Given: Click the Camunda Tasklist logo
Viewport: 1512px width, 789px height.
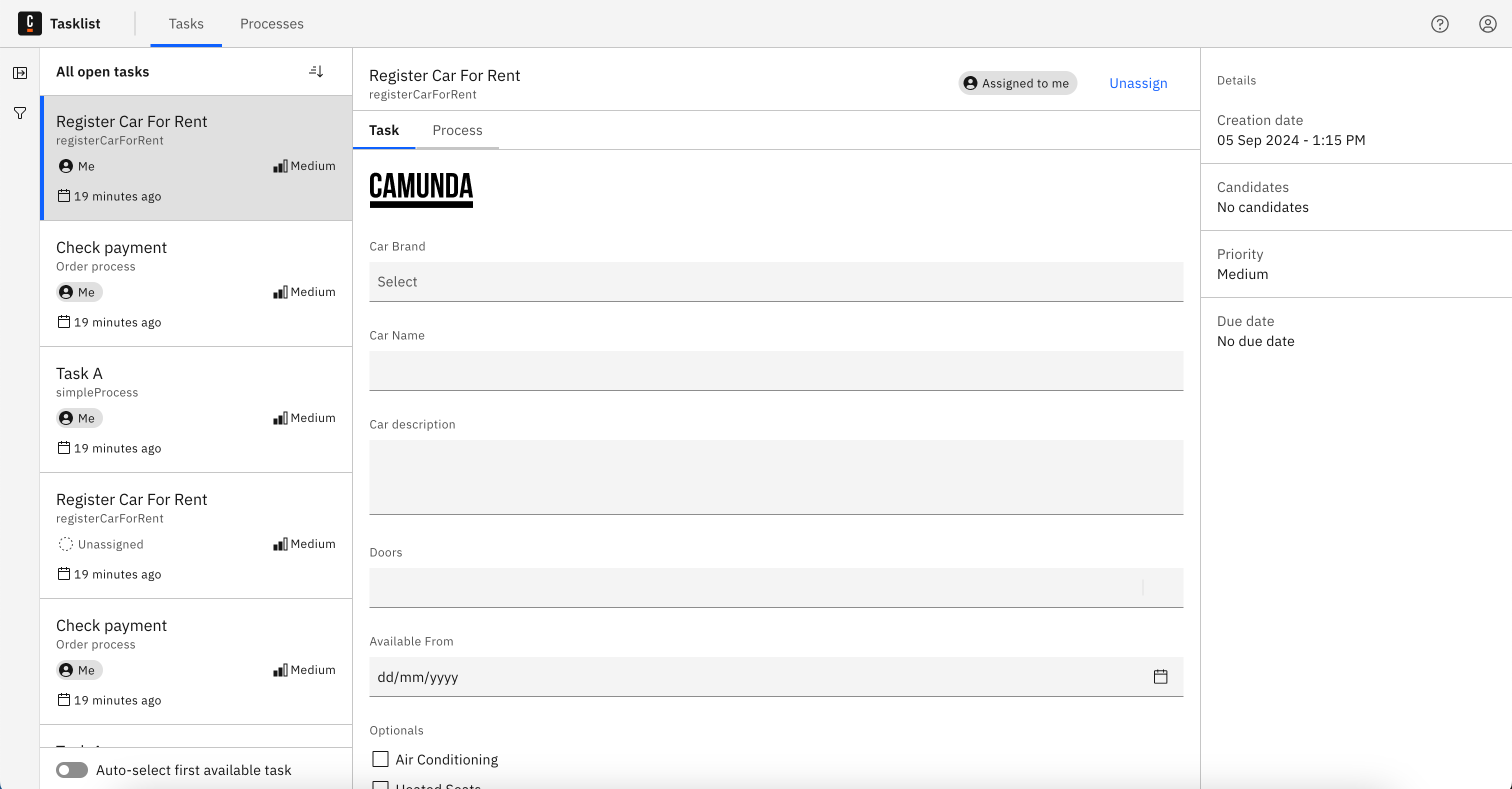Looking at the screenshot, I should (29, 23).
